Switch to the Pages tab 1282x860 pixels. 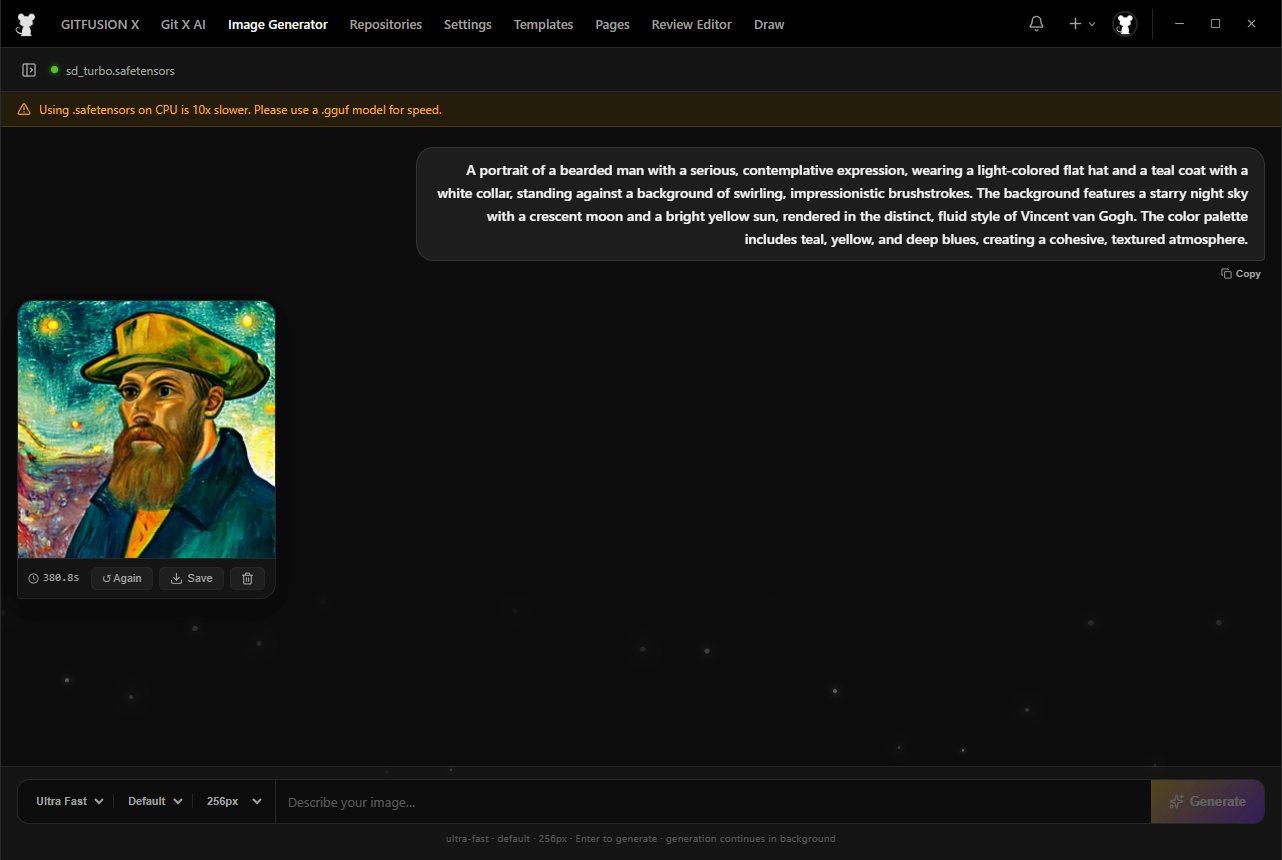[x=612, y=24]
